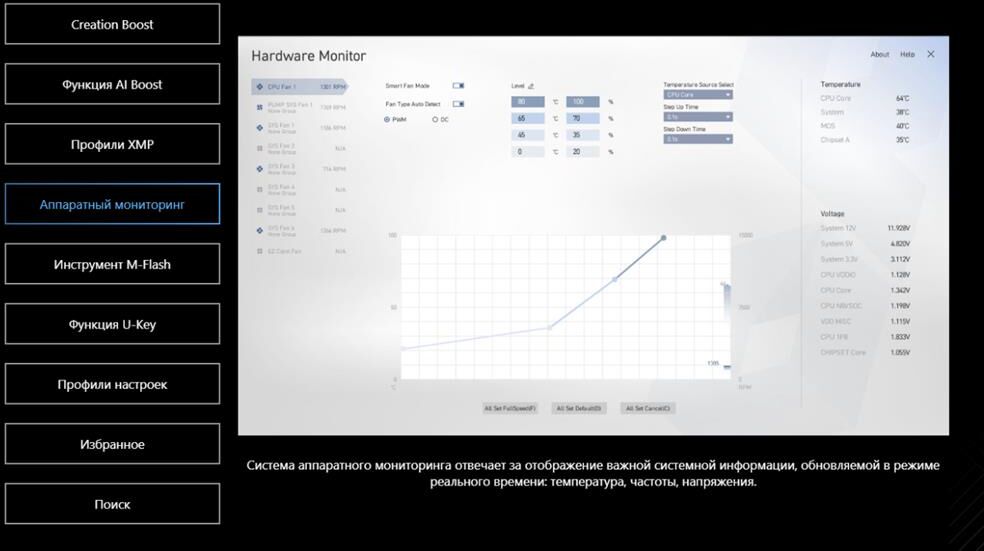Select the SYS Fan 3 fan icon
Image resolution: width=984 pixels, height=551 pixels.
pyautogui.click(x=260, y=169)
